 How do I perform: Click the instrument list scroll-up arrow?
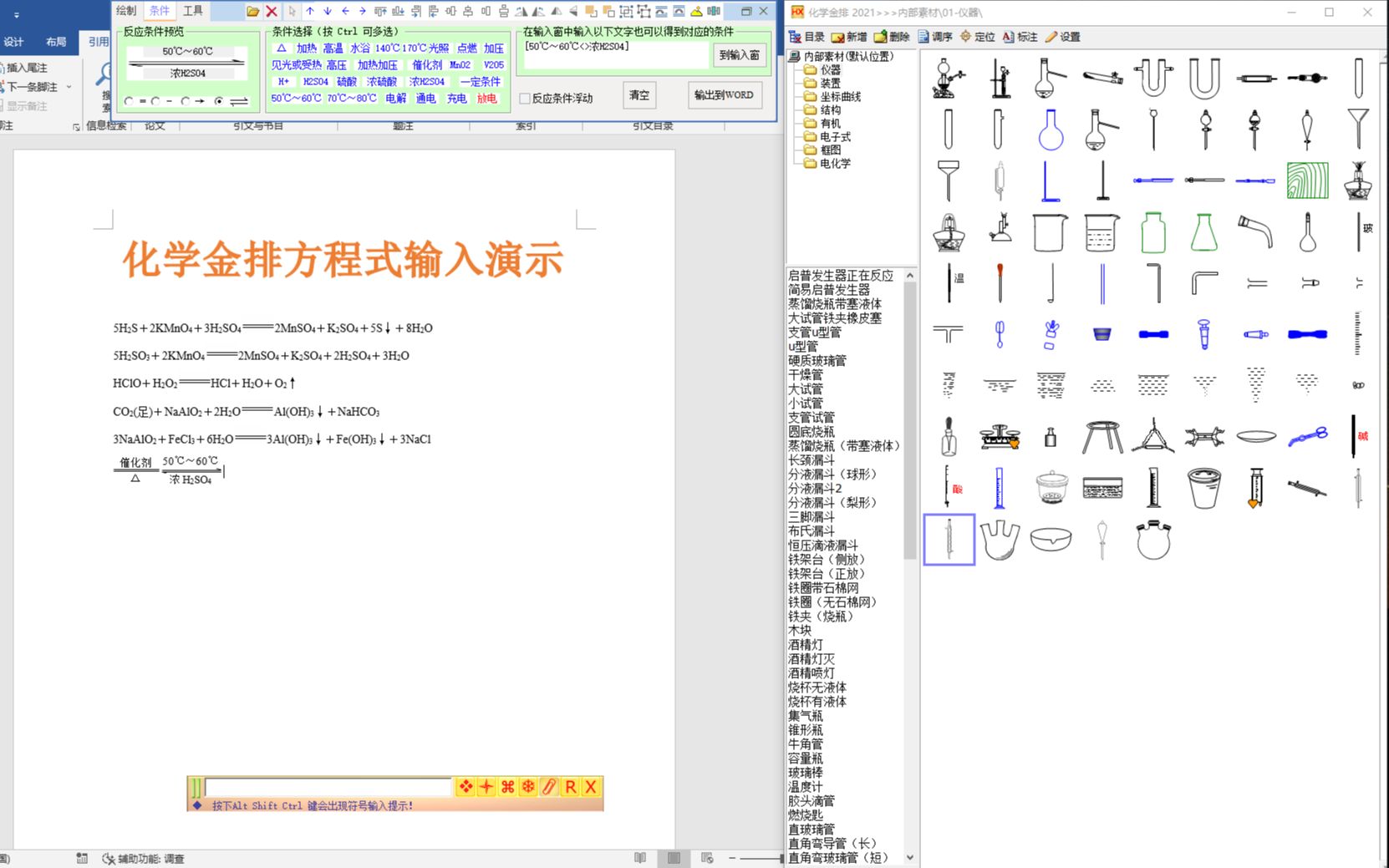pyautogui.click(x=910, y=276)
